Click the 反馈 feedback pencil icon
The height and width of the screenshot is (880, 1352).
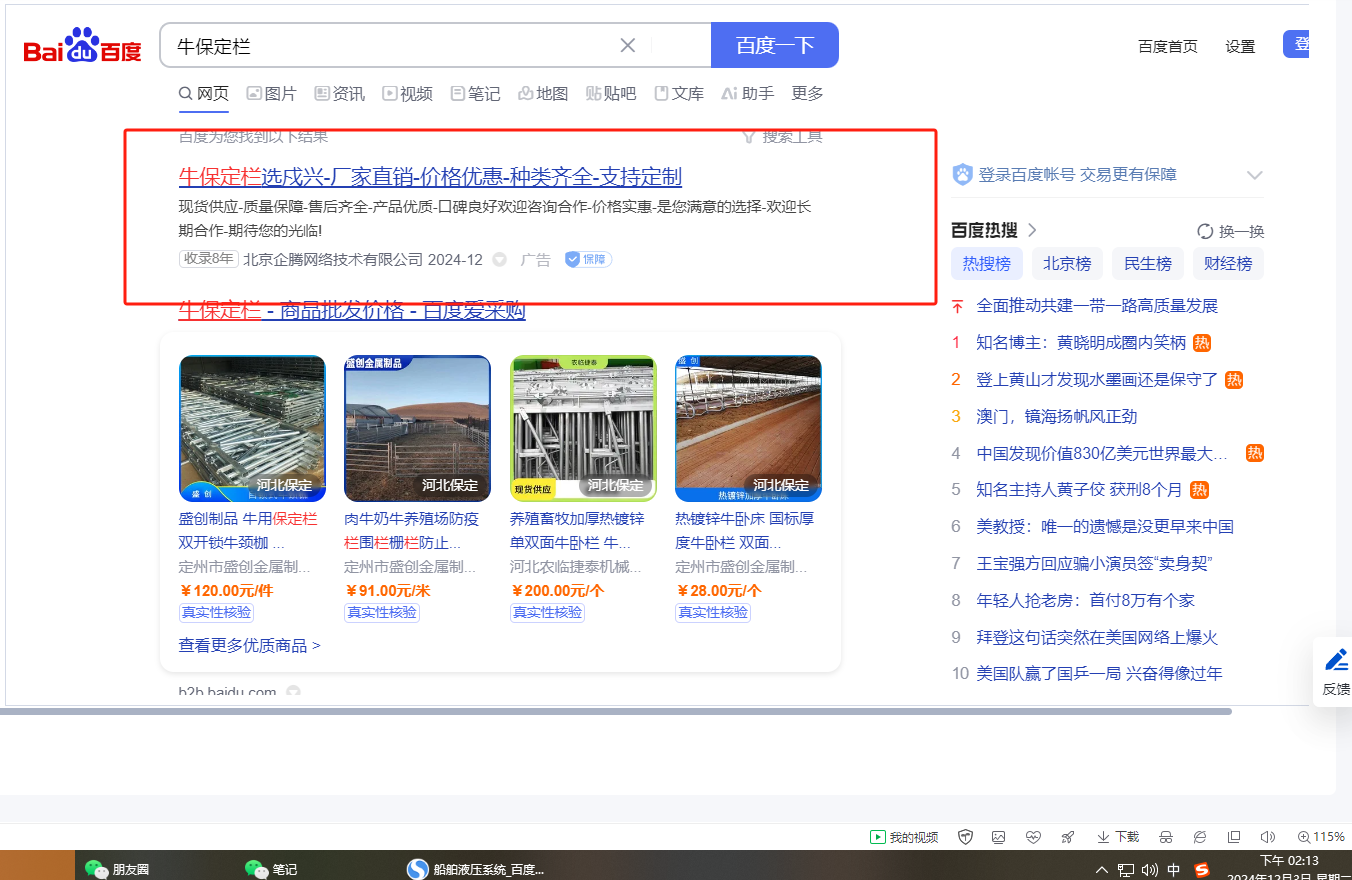(x=1335, y=660)
